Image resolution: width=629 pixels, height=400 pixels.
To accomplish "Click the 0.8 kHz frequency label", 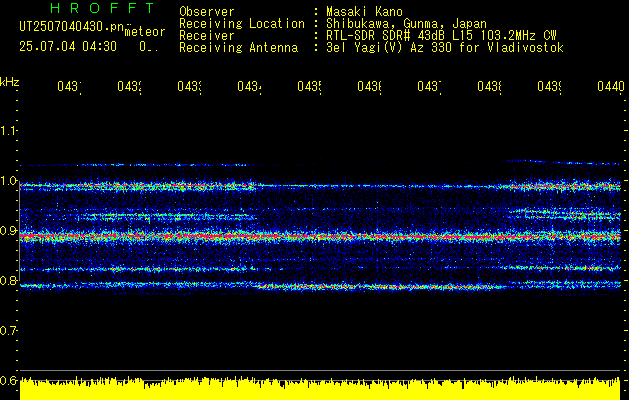I will click(8, 280).
